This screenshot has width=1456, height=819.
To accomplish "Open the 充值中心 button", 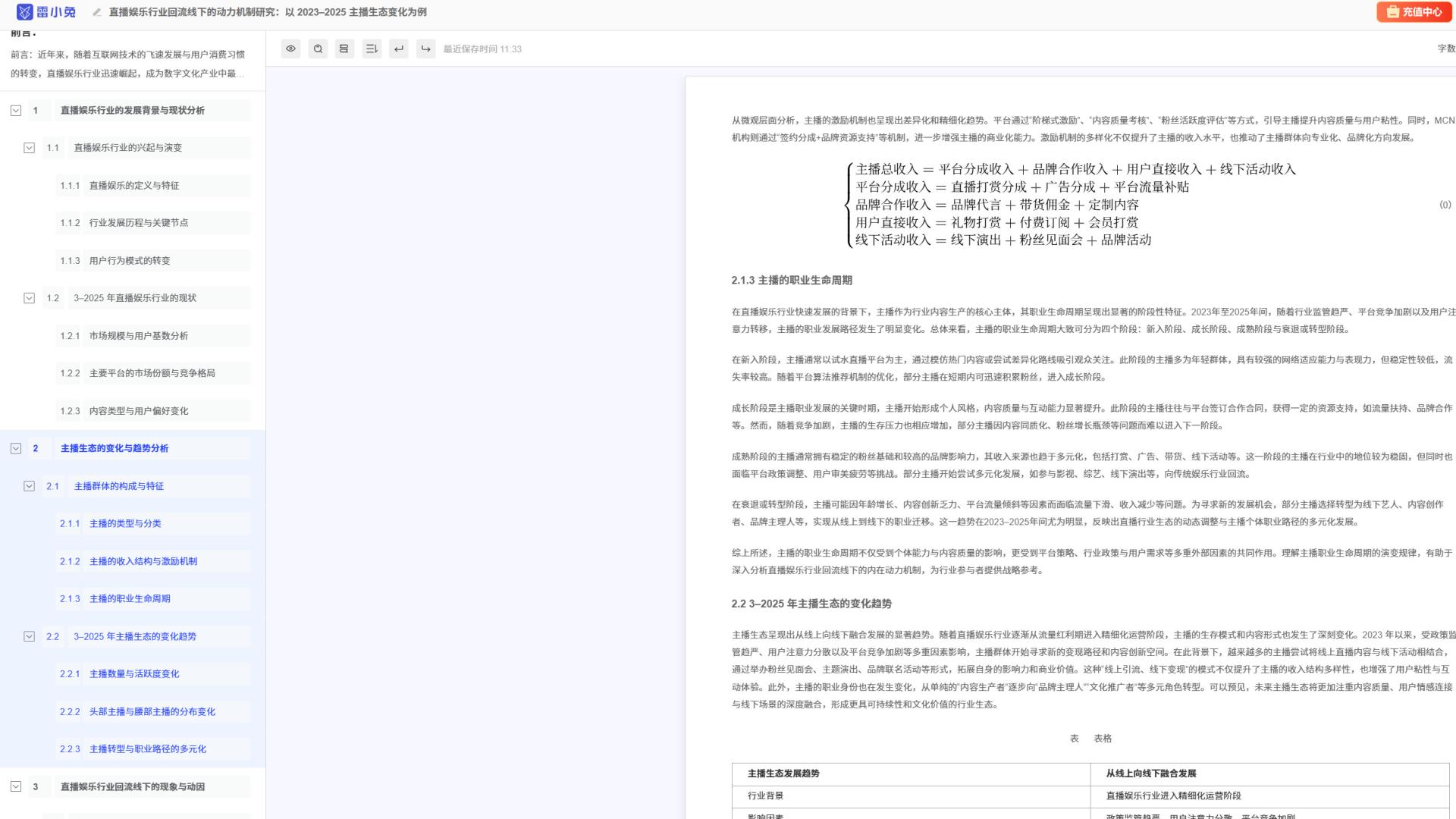I will [x=1414, y=12].
